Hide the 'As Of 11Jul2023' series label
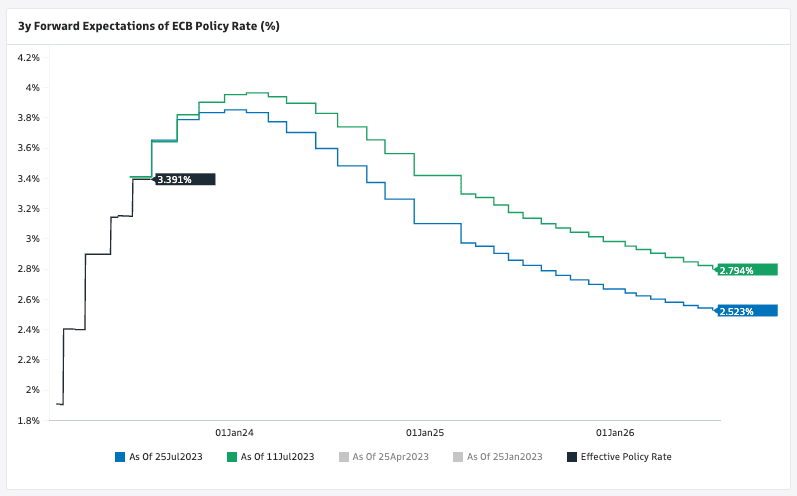The width and height of the screenshot is (797, 496). coord(277,457)
